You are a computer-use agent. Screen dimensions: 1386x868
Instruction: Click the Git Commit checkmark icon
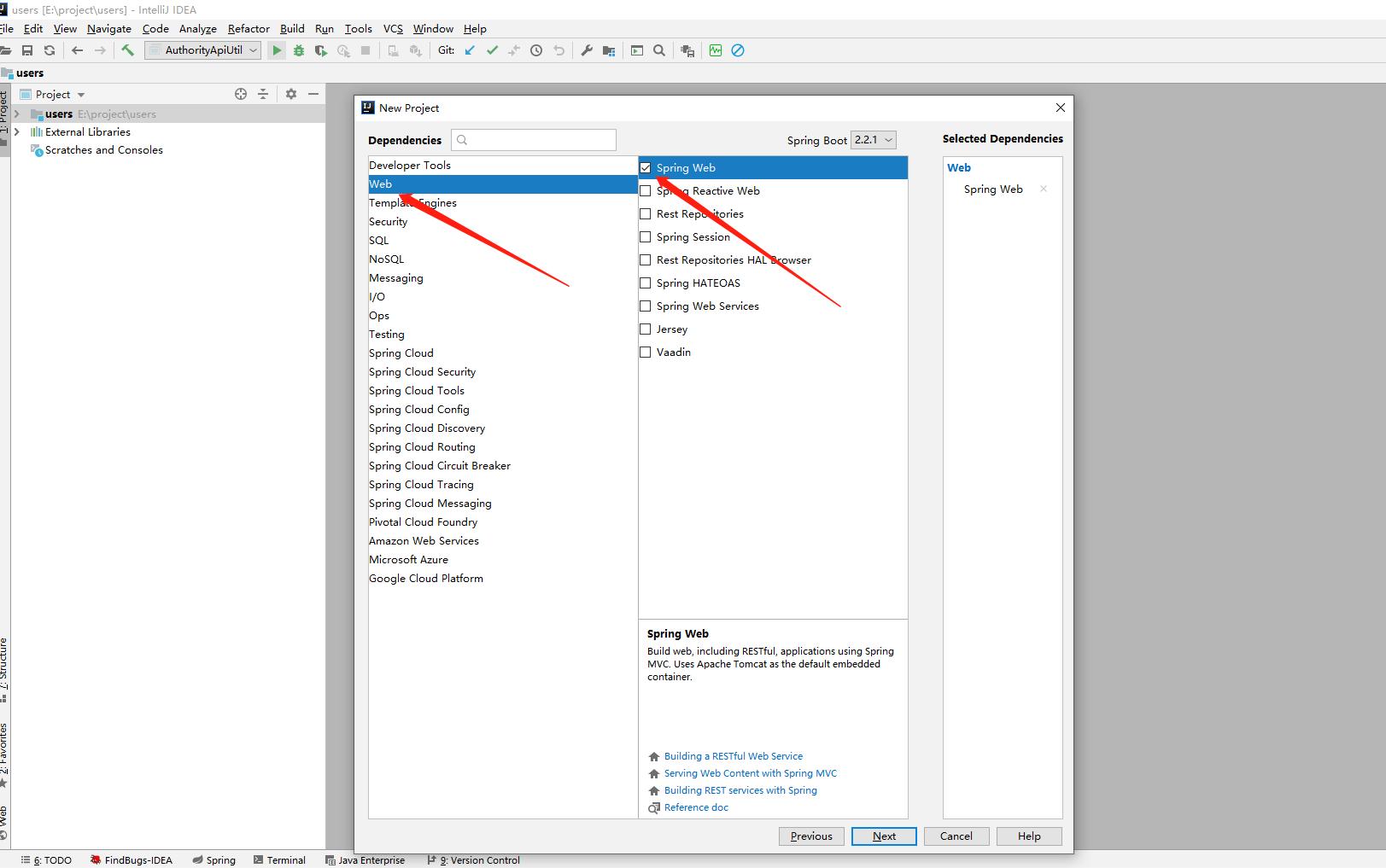492,50
